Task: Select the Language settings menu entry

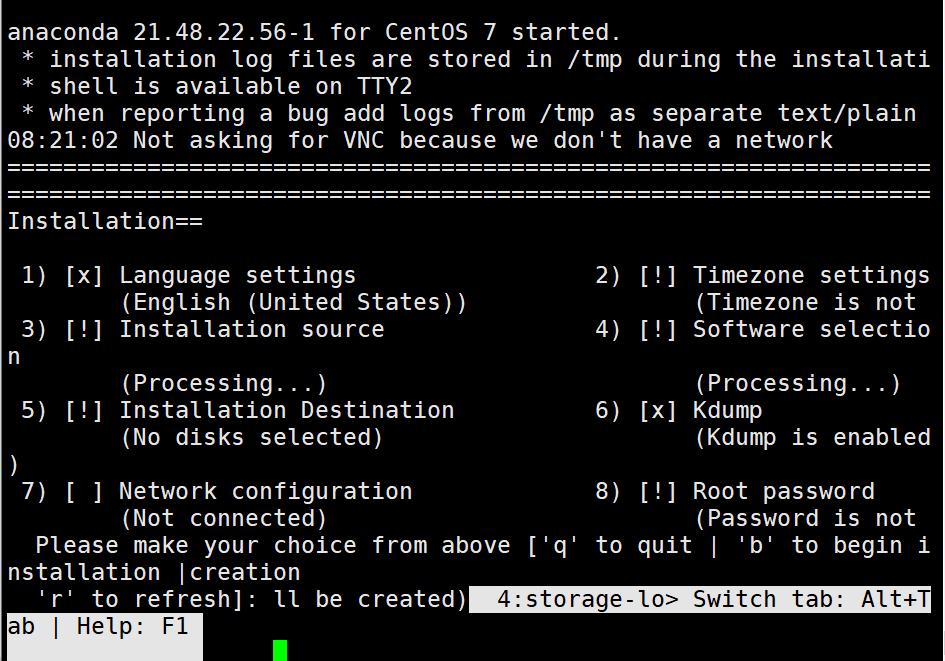Action: 237,276
